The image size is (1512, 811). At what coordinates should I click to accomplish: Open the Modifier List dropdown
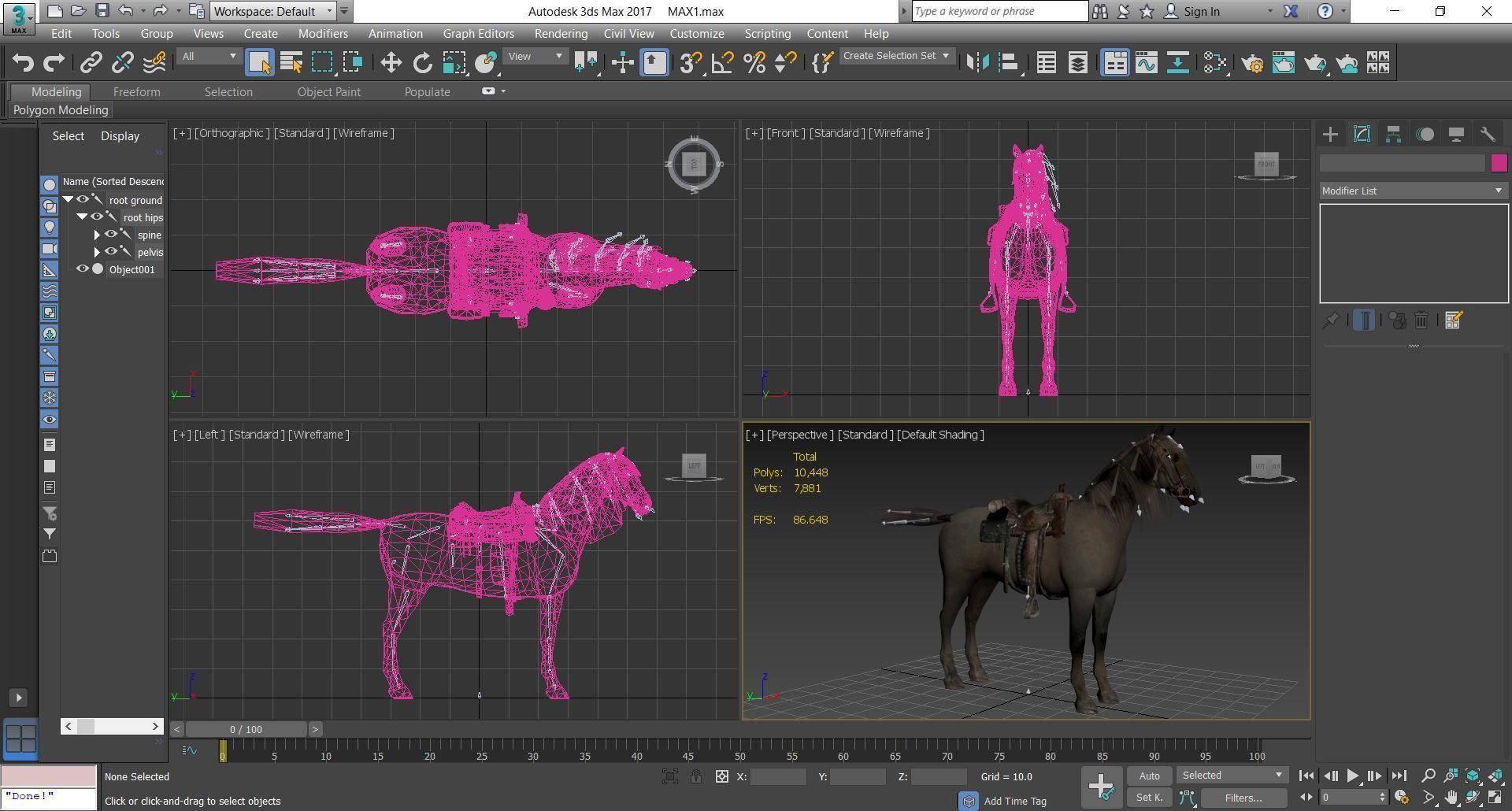click(x=1414, y=191)
